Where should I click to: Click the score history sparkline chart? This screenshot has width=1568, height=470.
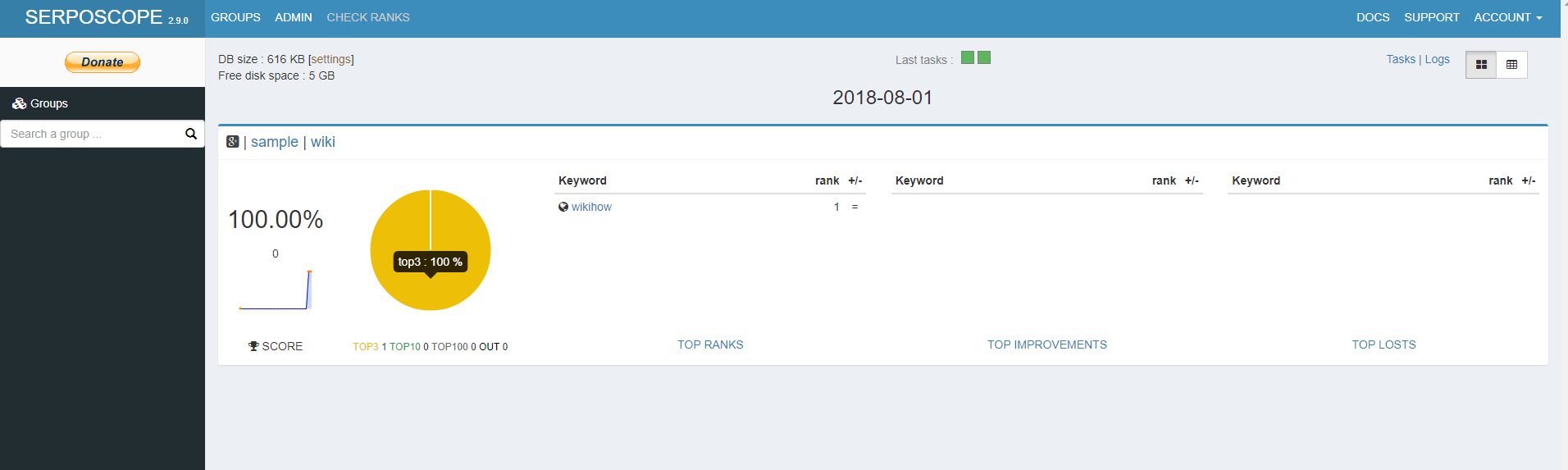tap(276, 290)
